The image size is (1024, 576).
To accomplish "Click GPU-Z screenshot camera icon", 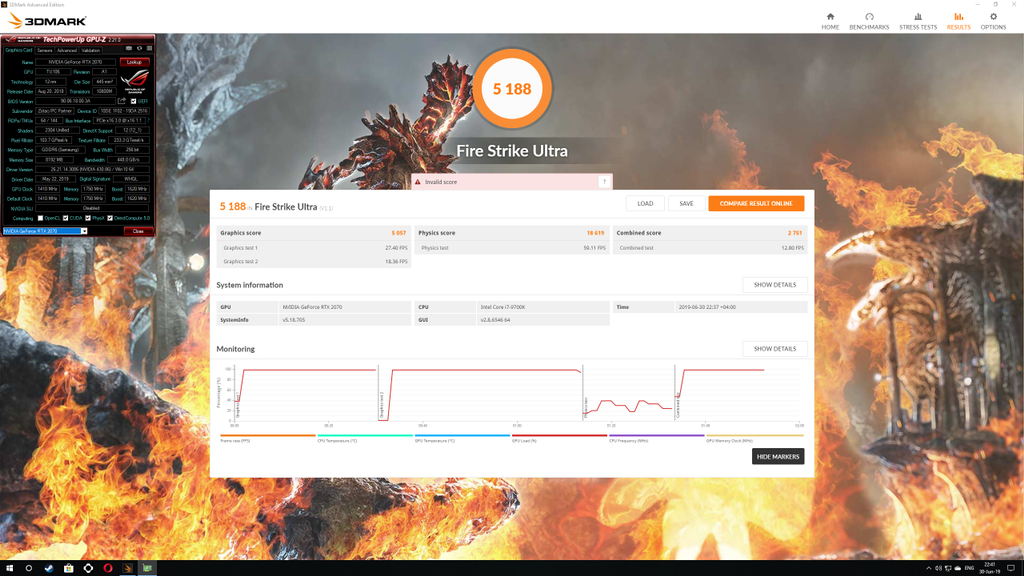I will click(129, 48).
